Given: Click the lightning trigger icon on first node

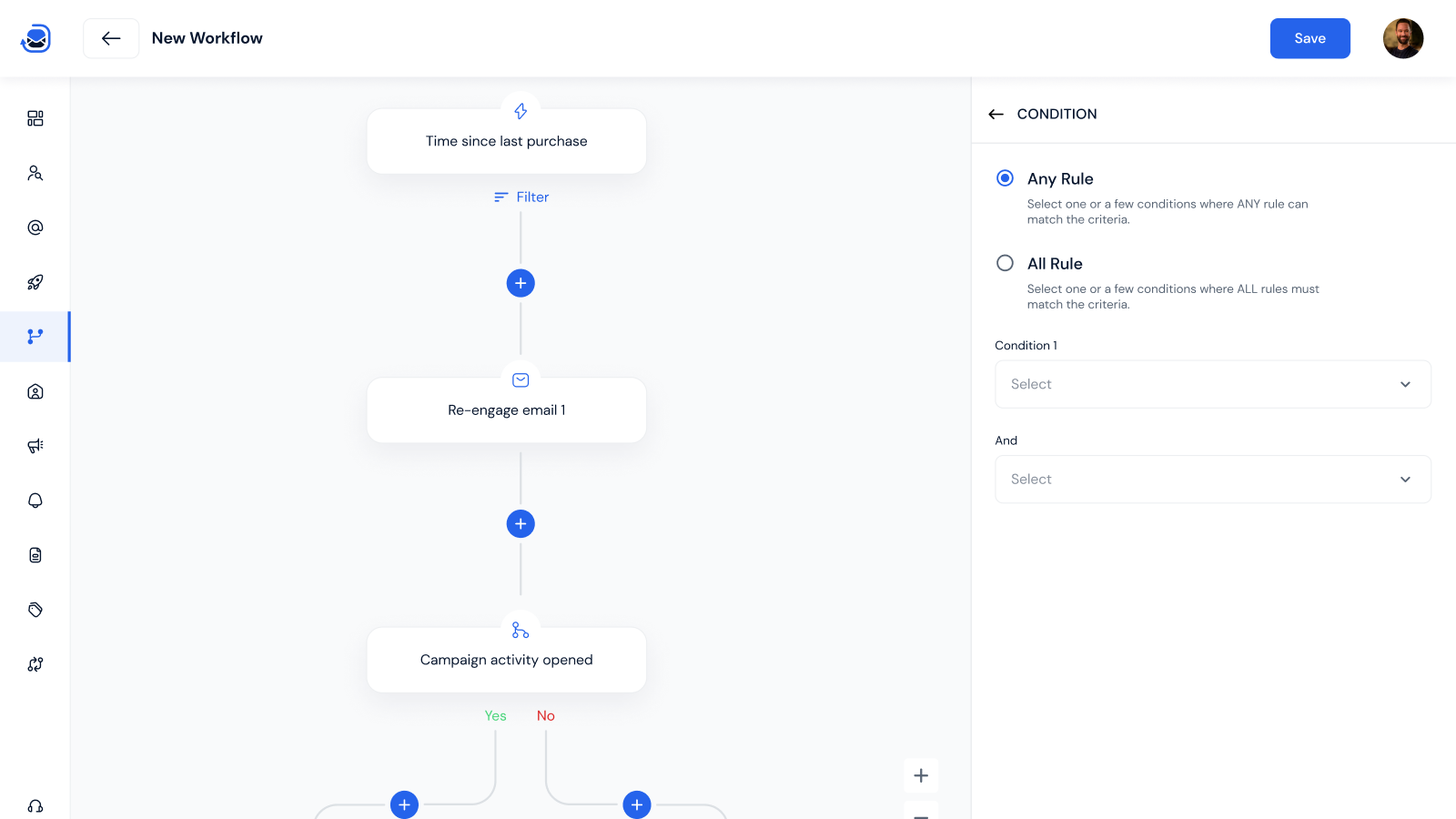Looking at the screenshot, I should point(521,111).
